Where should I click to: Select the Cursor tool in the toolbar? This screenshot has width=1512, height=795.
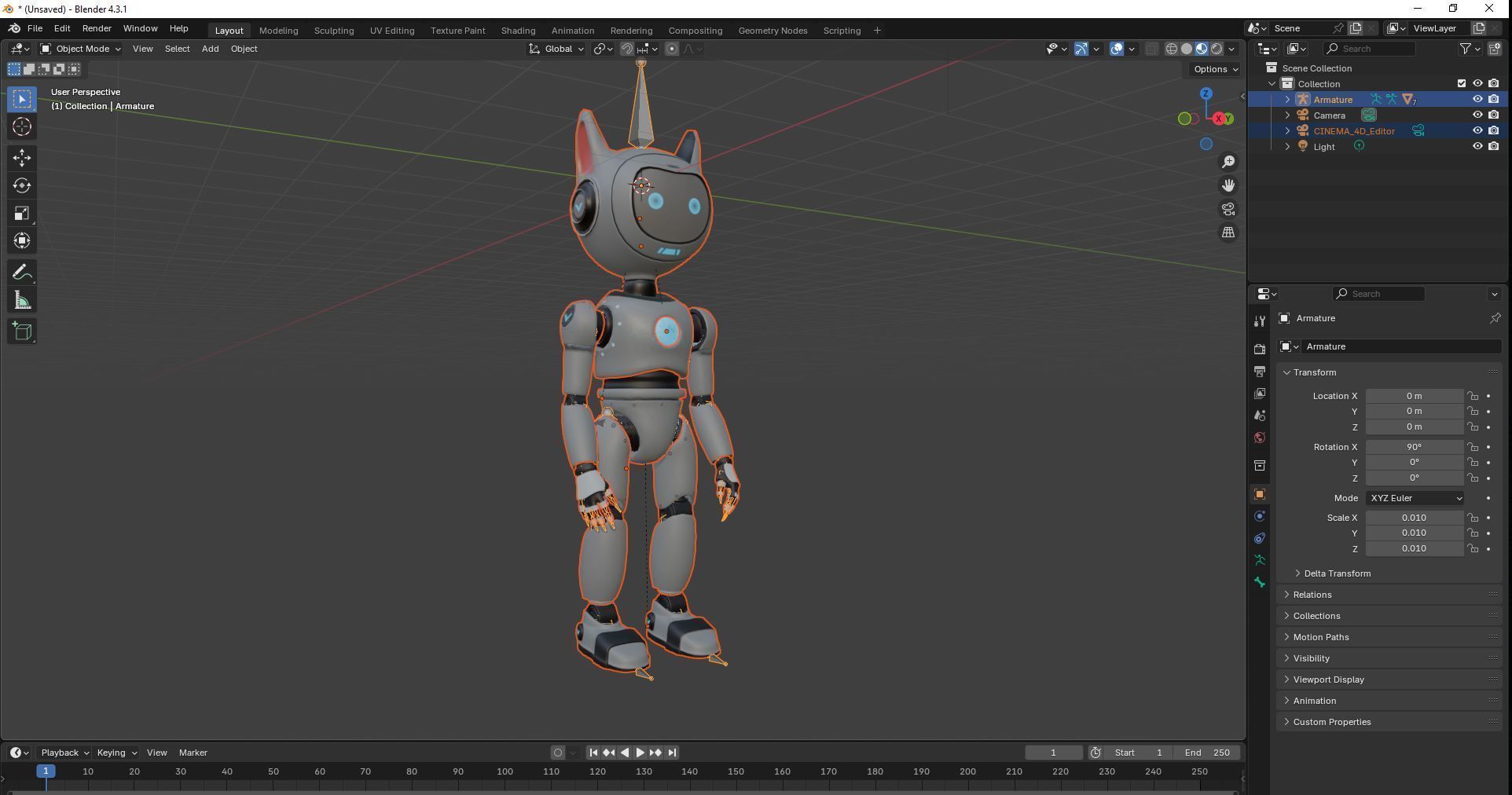click(x=22, y=126)
